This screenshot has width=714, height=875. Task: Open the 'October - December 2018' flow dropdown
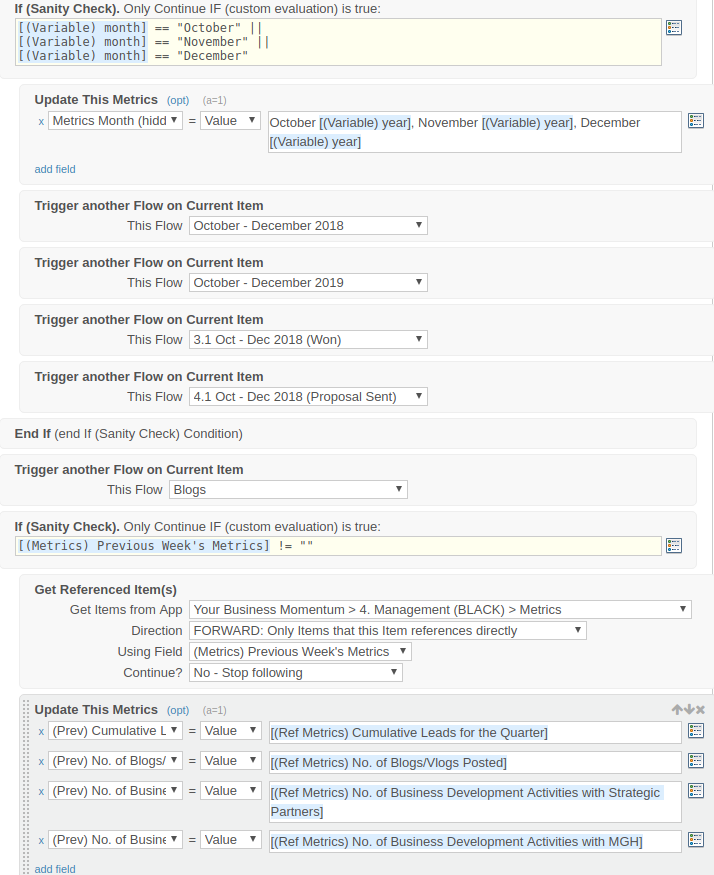308,226
